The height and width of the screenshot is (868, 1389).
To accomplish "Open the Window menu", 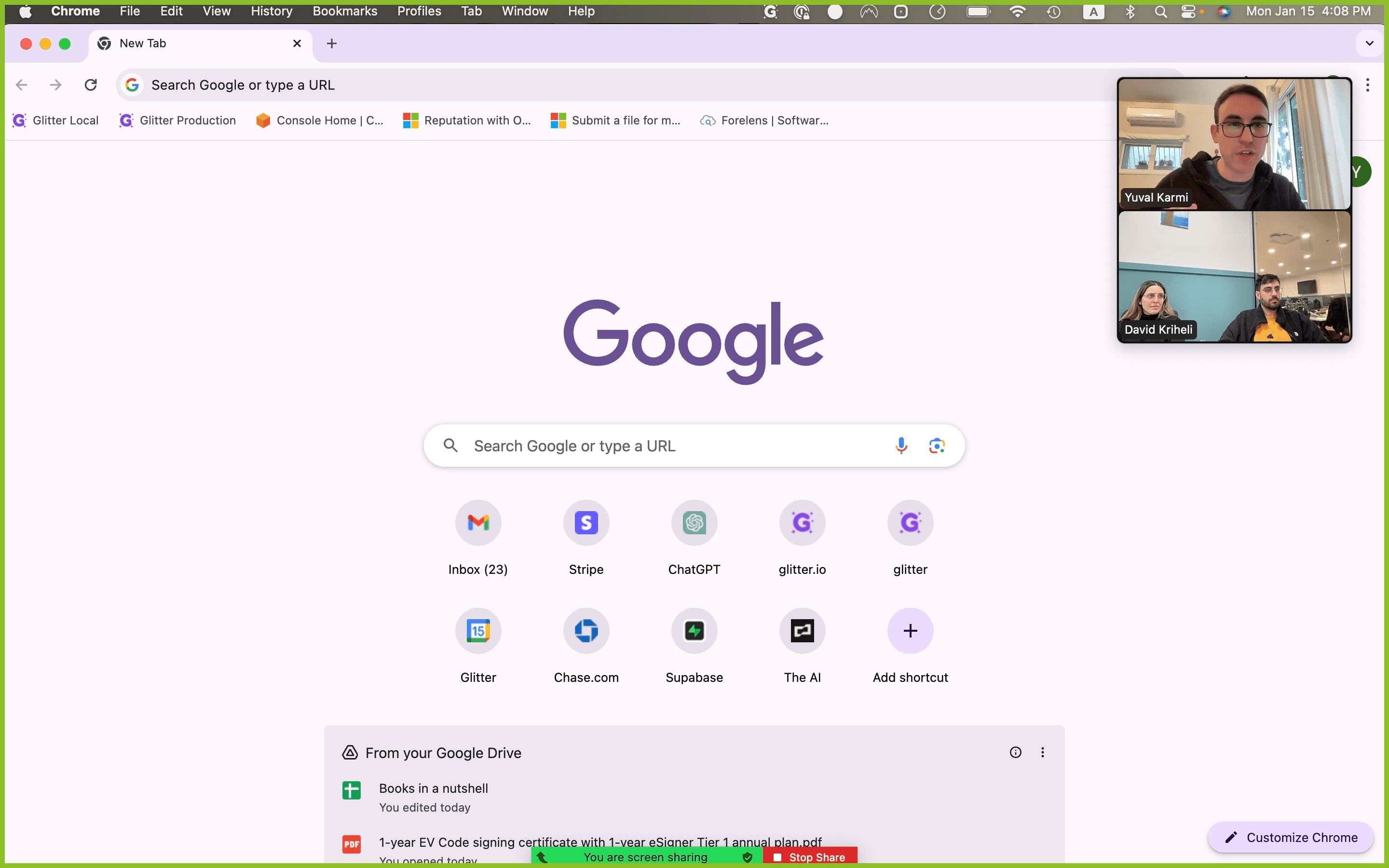I will tap(525, 11).
